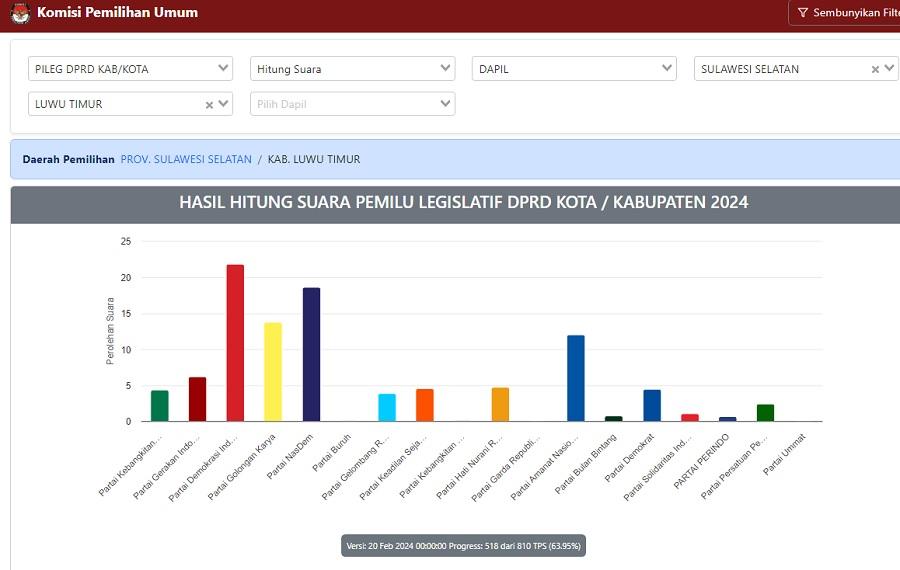Click the orange Partai Hati Nurani bar
Image resolution: width=900 pixels, height=570 pixels.
(x=500, y=405)
